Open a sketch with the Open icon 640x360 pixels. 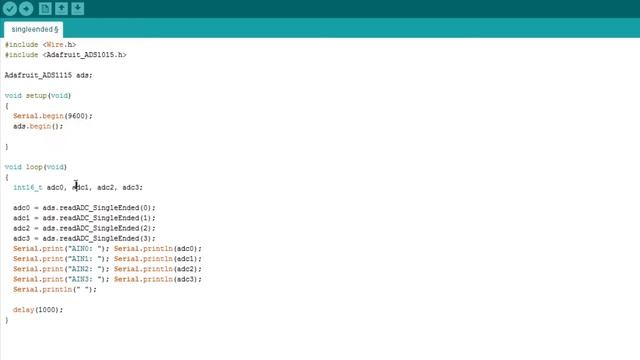tap(61, 9)
